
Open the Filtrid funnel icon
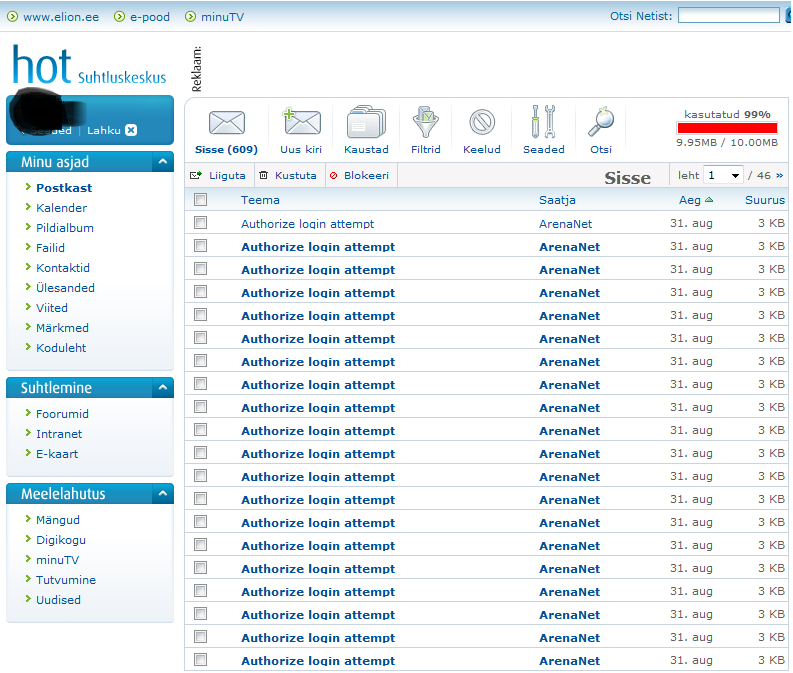pyautogui.click(x=425, y=122)
